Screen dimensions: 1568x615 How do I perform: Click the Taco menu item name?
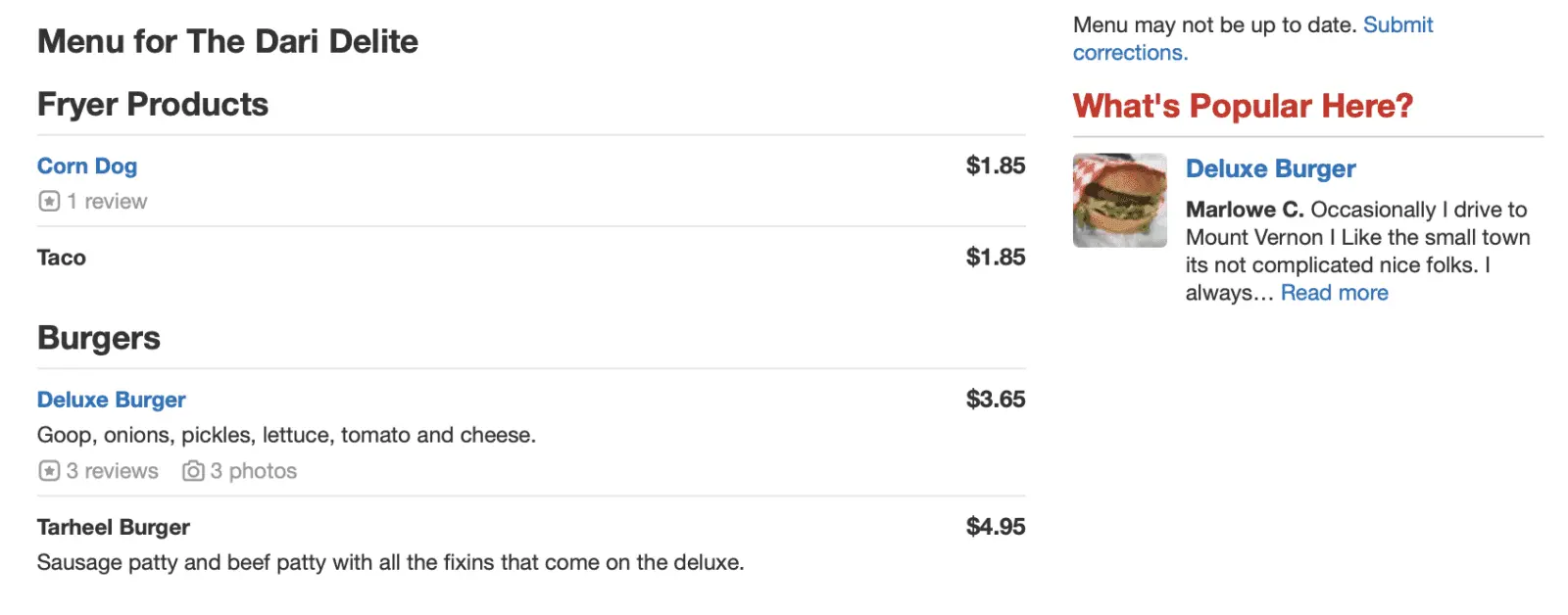(x=62, y=258)
